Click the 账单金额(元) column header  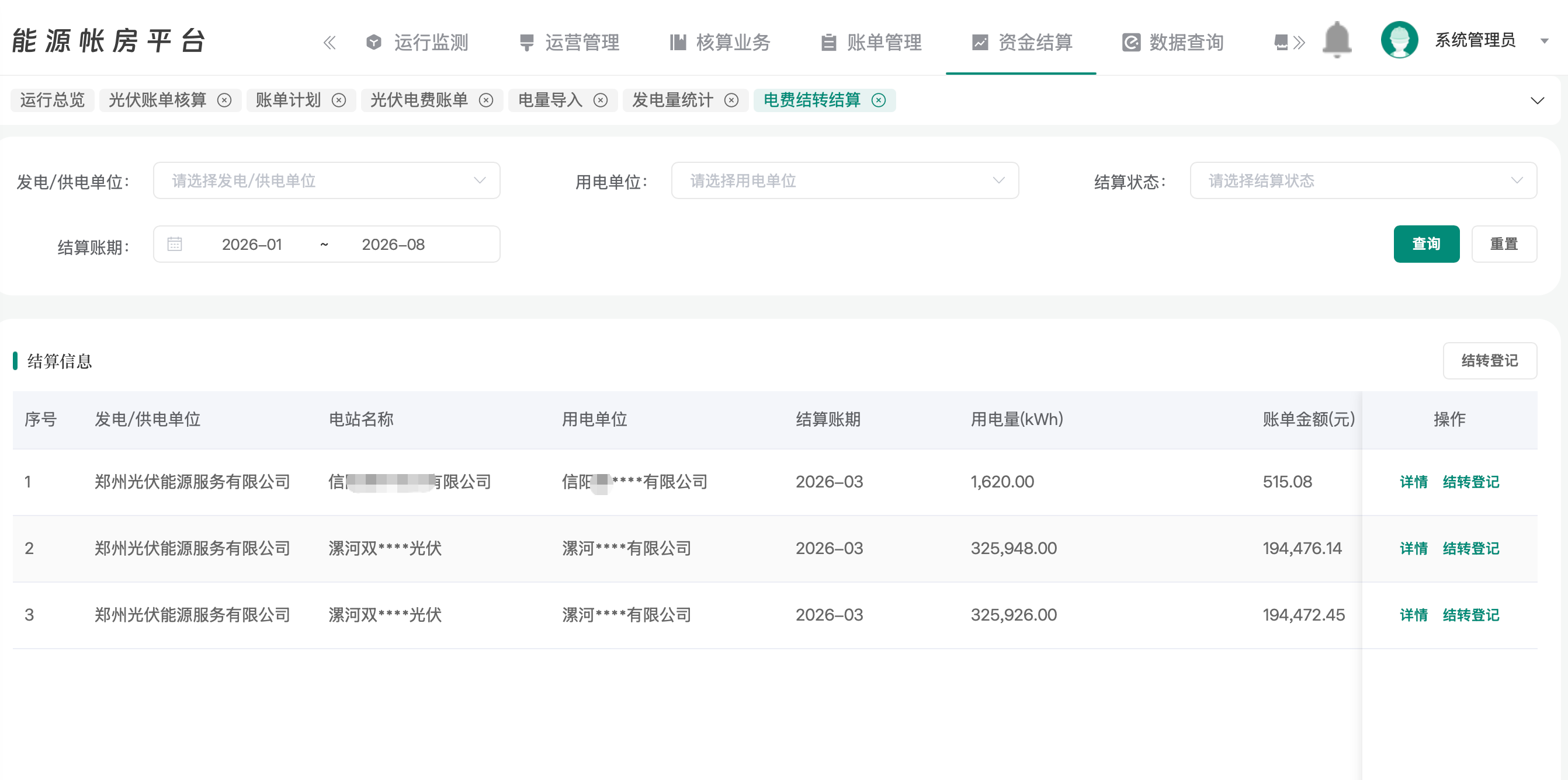tap(1309, 419)
